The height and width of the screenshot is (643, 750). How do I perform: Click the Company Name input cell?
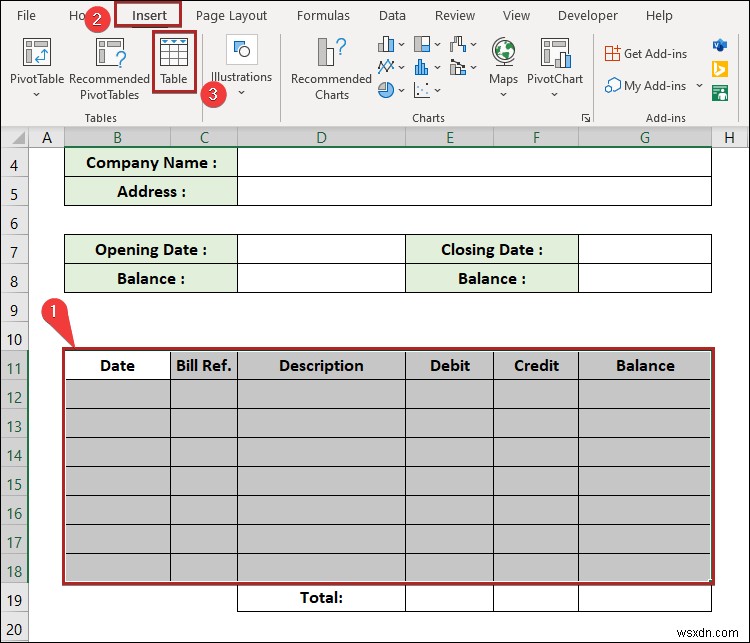click(x=474, y=163)
